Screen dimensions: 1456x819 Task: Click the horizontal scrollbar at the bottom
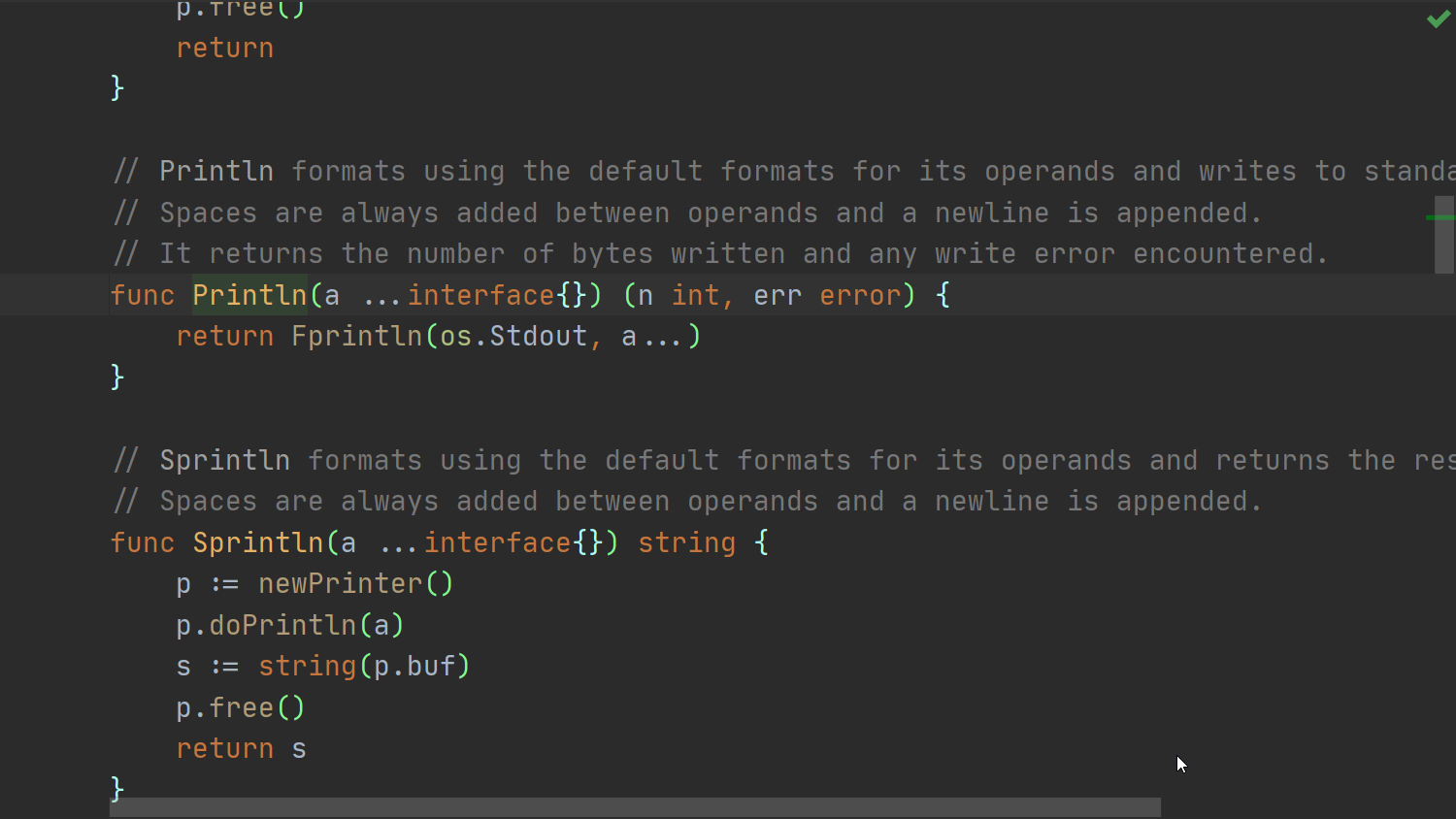[x=635, y=807]
